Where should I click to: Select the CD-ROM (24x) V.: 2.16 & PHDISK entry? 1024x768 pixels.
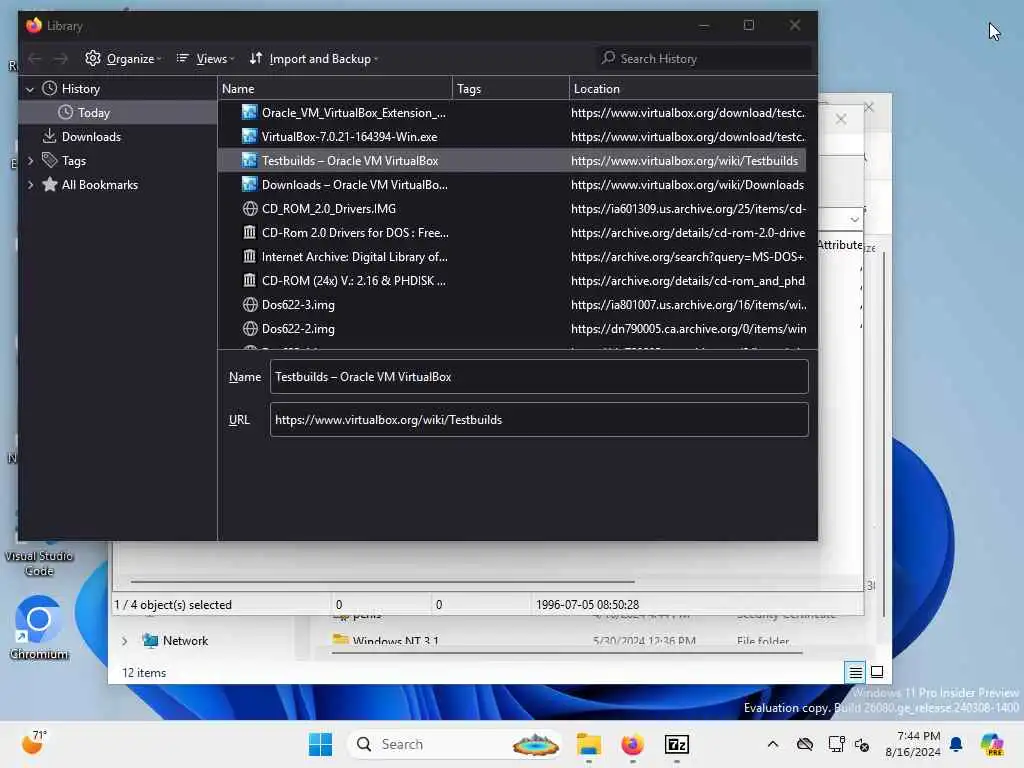pyautogui.click(x=512, y=281)
